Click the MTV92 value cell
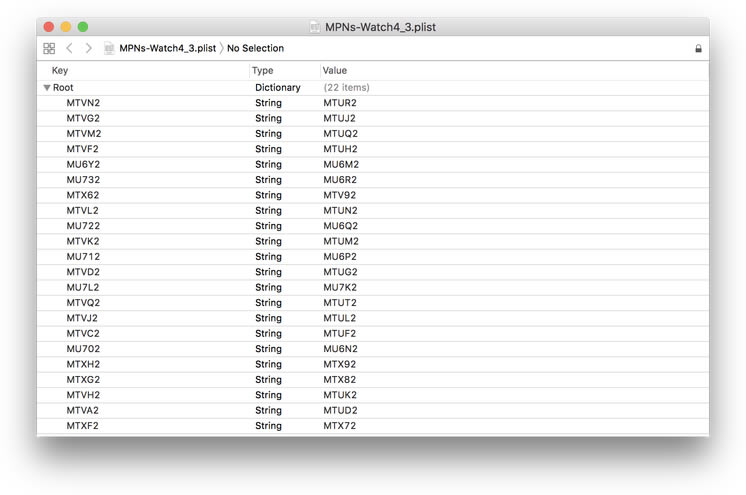746x495 pixels. click(340, 195)
